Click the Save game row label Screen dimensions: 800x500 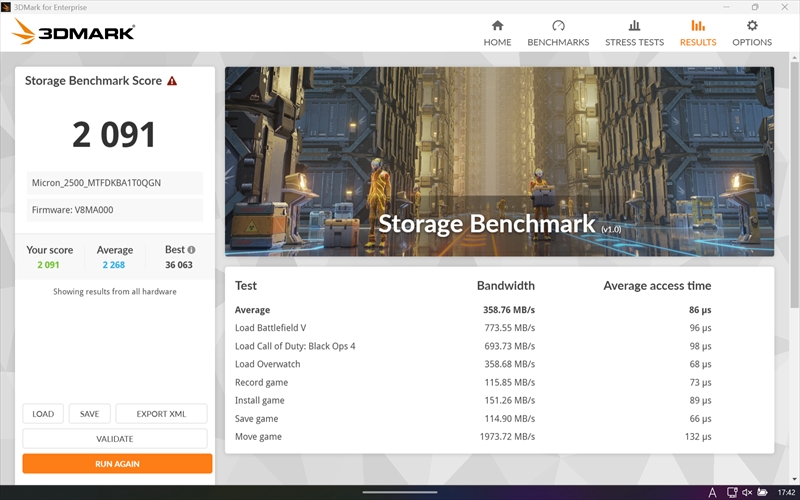[257, 419]
